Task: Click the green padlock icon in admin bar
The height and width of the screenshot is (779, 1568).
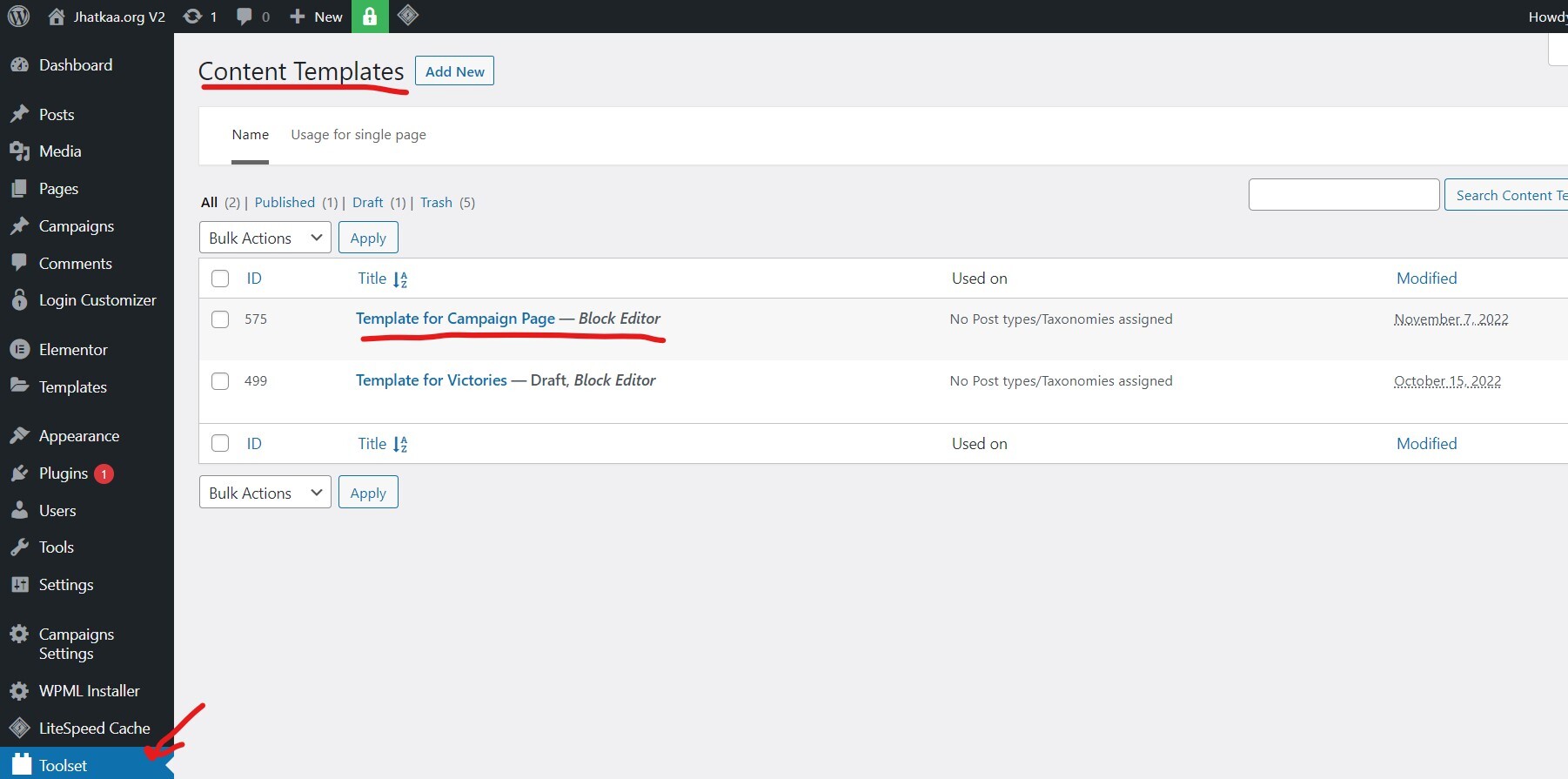Action: [370, 17]
